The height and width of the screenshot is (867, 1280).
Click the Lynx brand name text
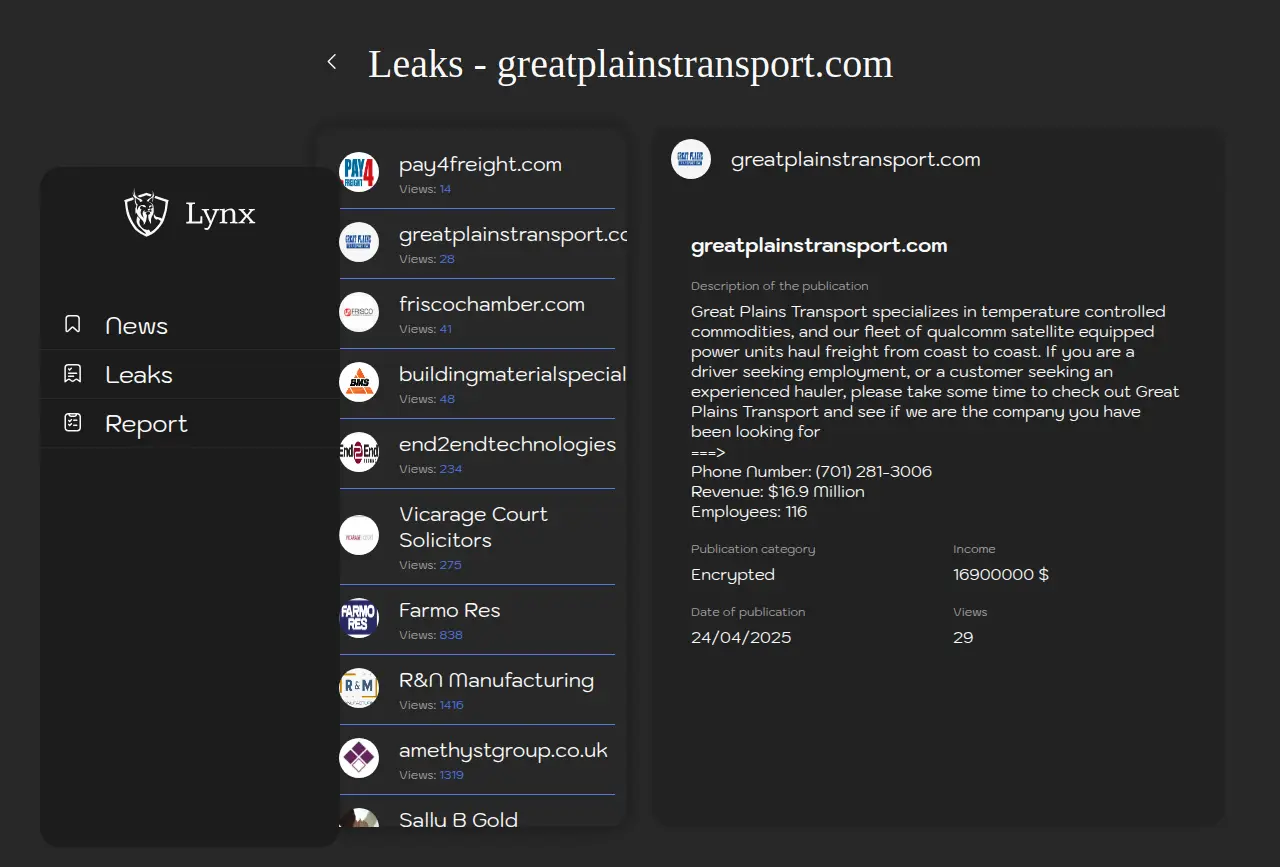tap(220, 214)
